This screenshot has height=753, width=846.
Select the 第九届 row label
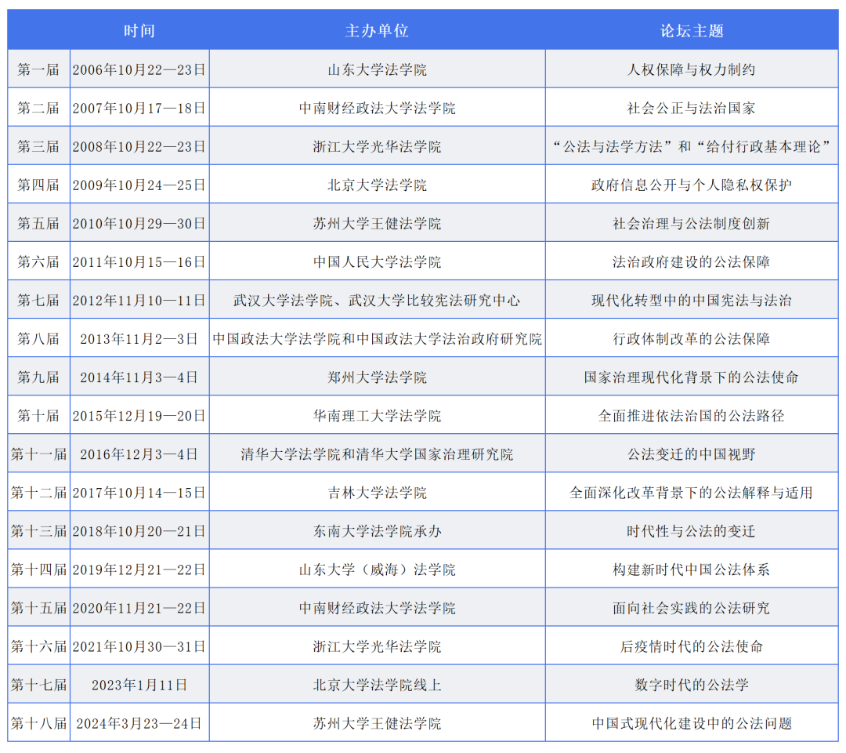click(38, 377)
